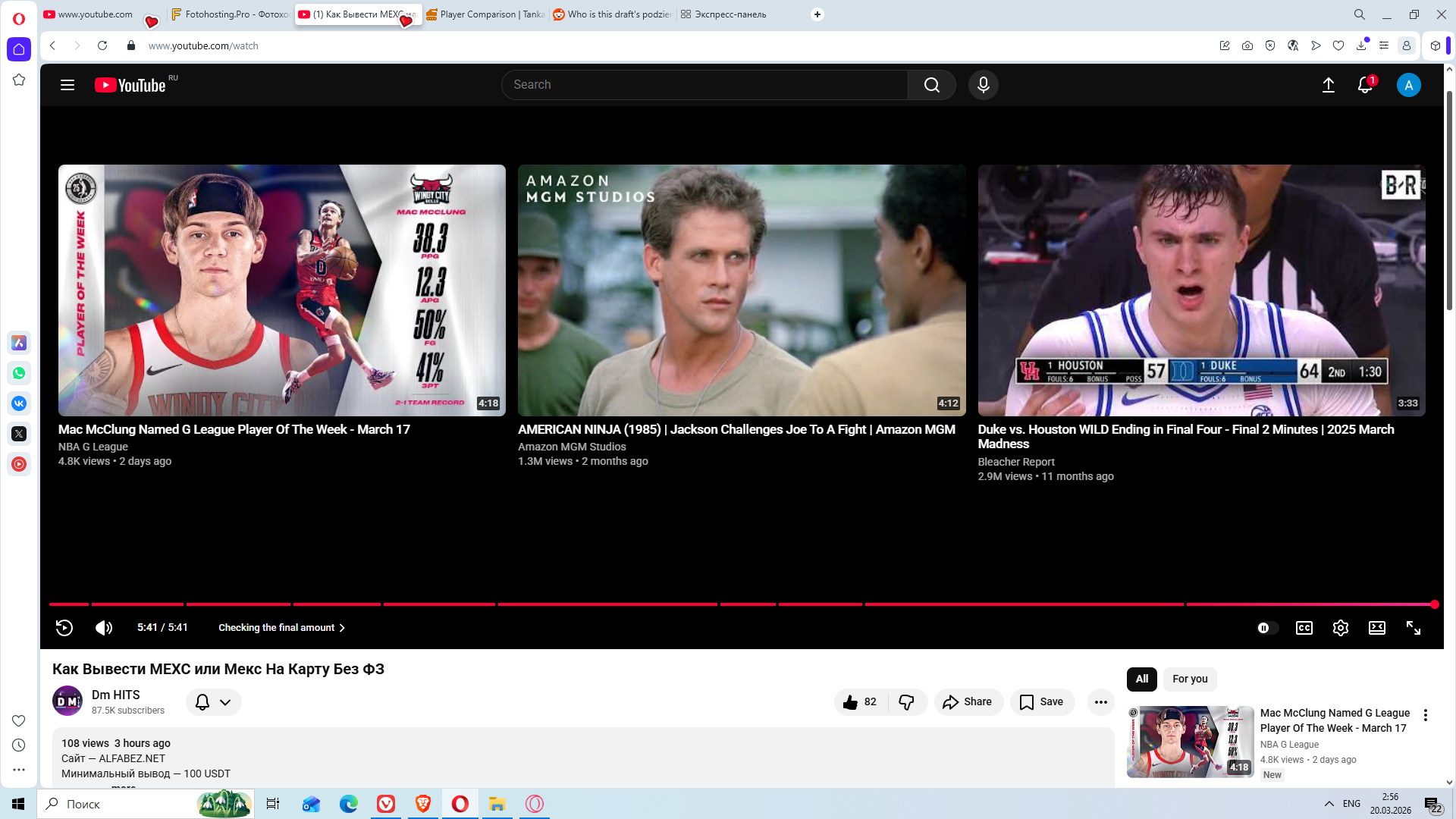
Task: Open the player settings gear
Action: (x=1340, y=628)
